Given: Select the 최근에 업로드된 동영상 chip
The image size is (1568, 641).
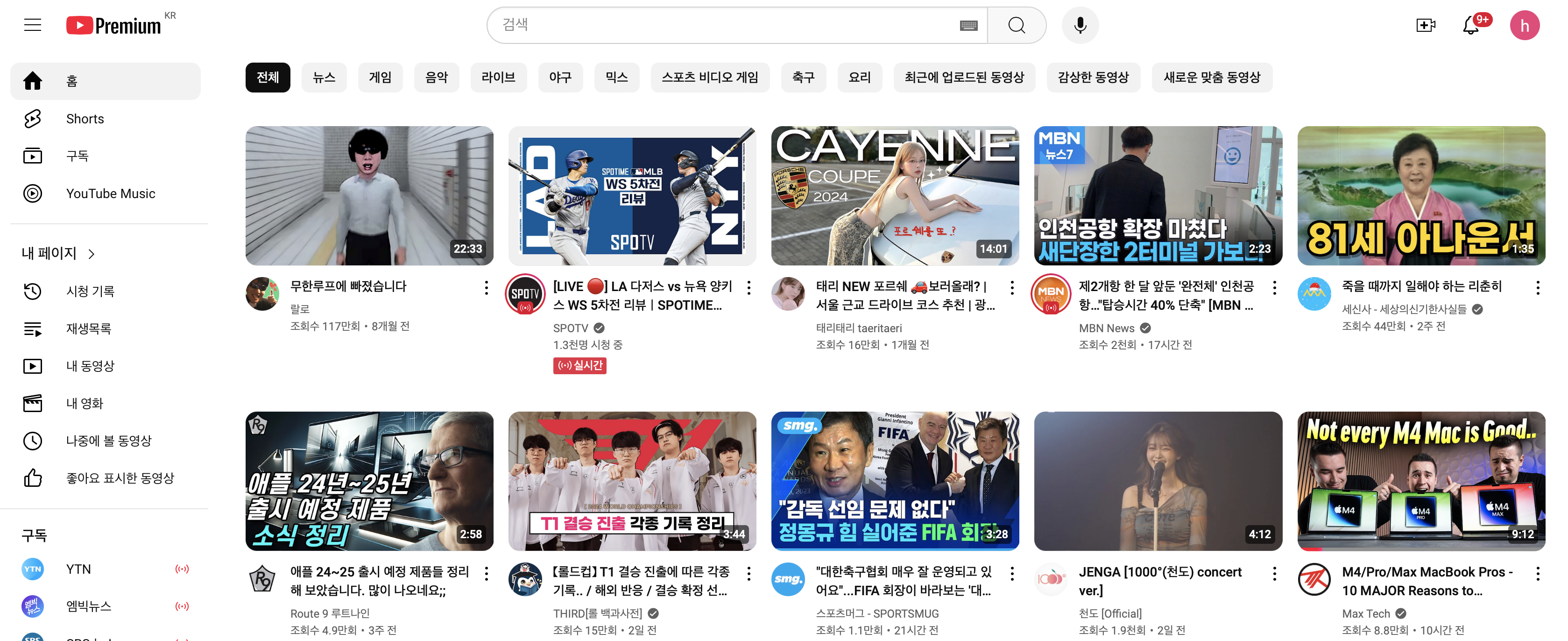Looking at the screenshot, I should [x=964, y=78].
